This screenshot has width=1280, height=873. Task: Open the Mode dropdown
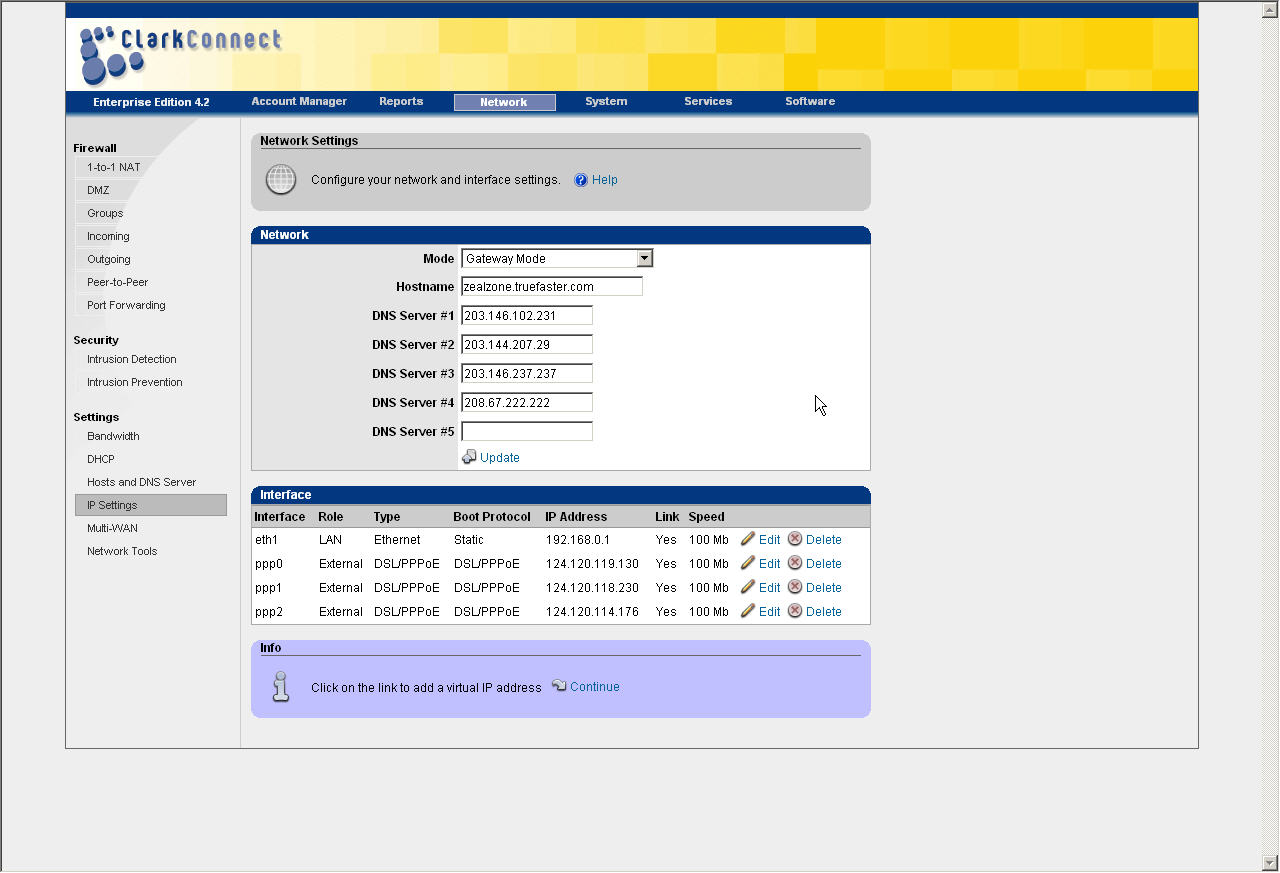coord(644,258)
